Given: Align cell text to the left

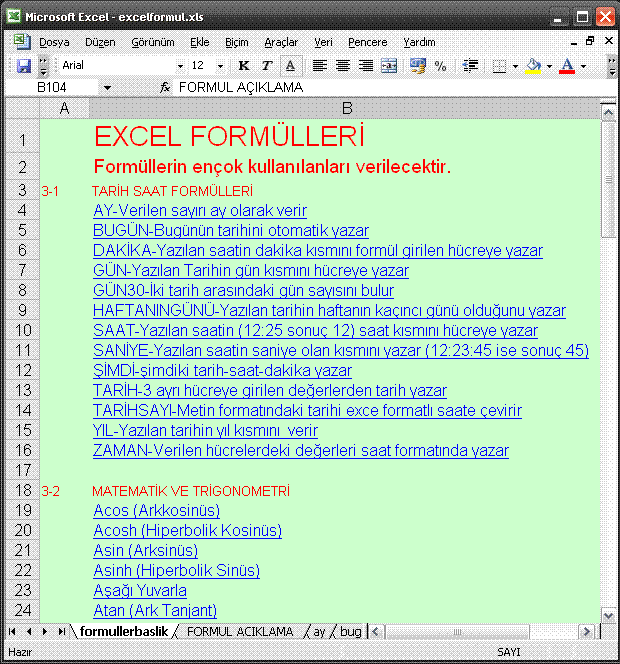Looking at the screenshot, I should point(319,66).
